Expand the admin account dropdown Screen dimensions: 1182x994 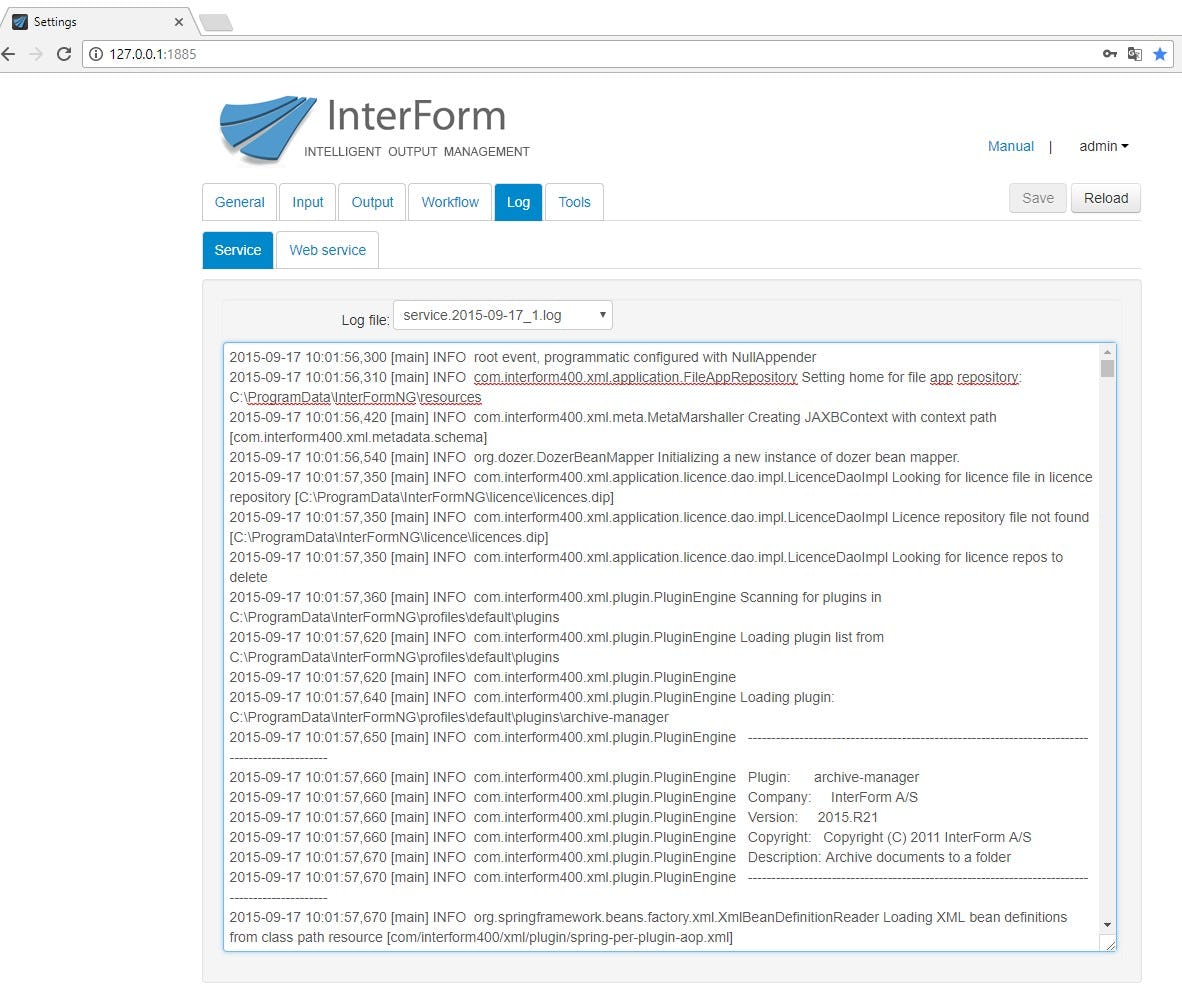[1103, 146]
